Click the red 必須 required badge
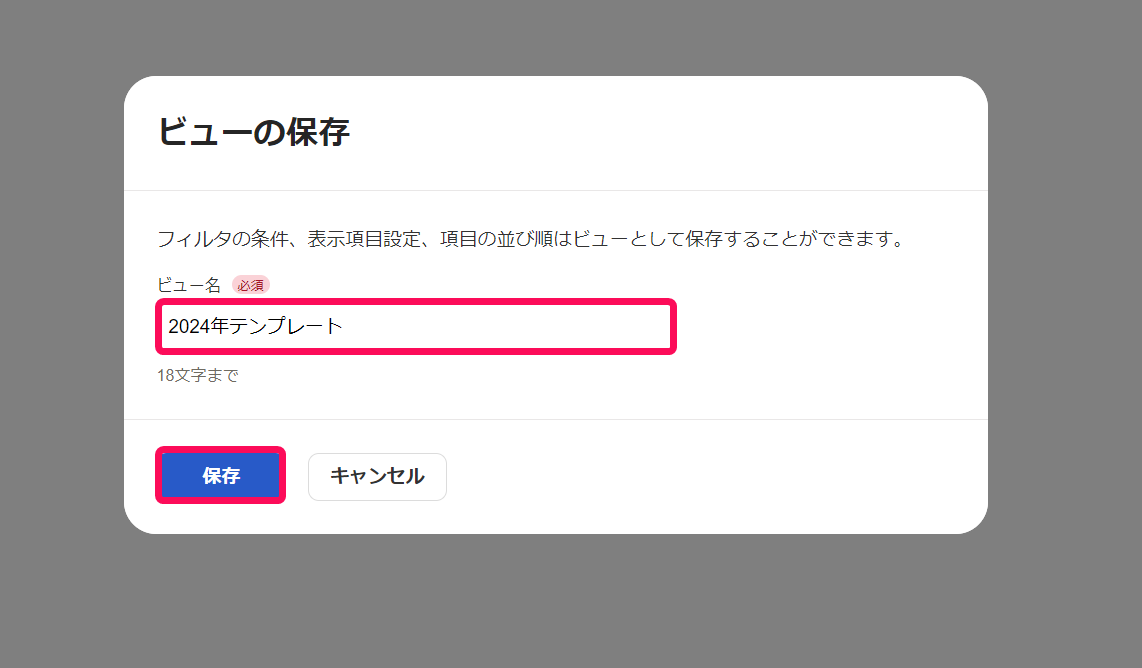Image resolution: width=1142 pixels, height=668 pixels. click(251, 285)
